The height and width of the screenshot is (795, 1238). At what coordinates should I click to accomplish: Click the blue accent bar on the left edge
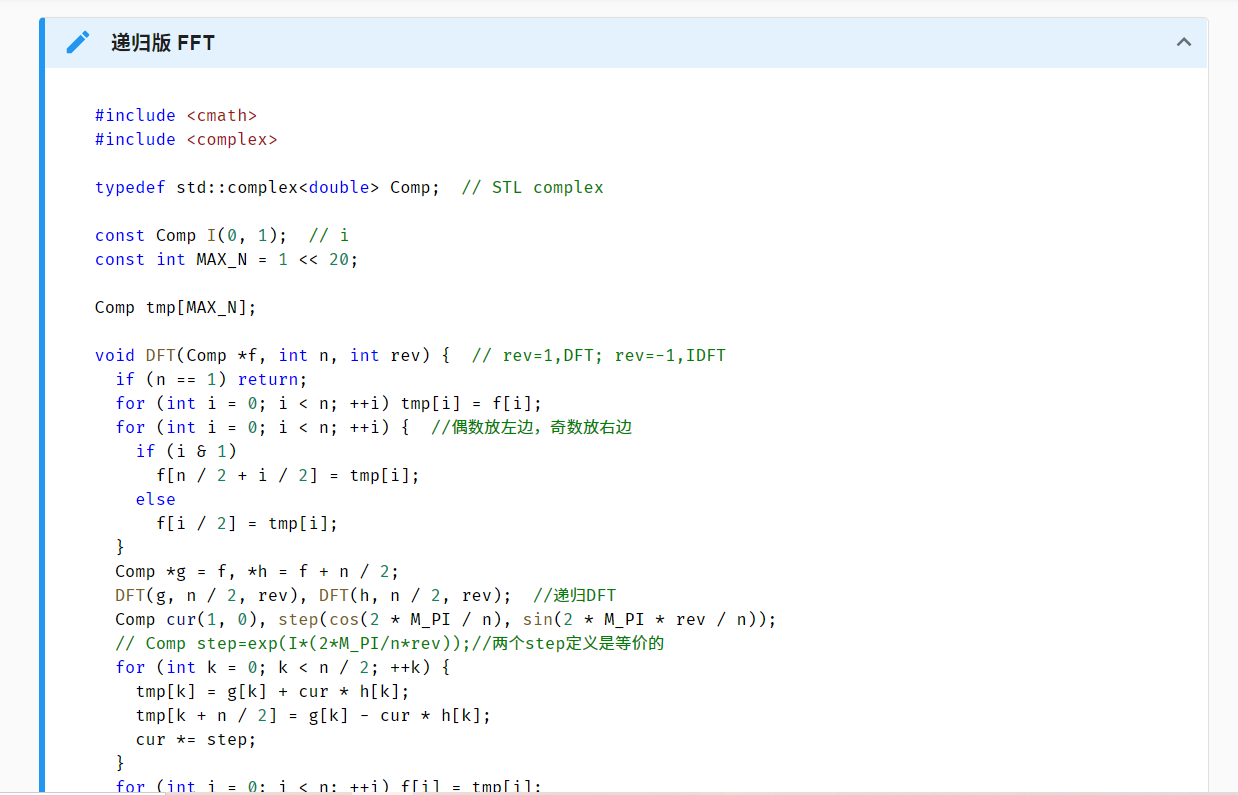click(x=42, y=400)
